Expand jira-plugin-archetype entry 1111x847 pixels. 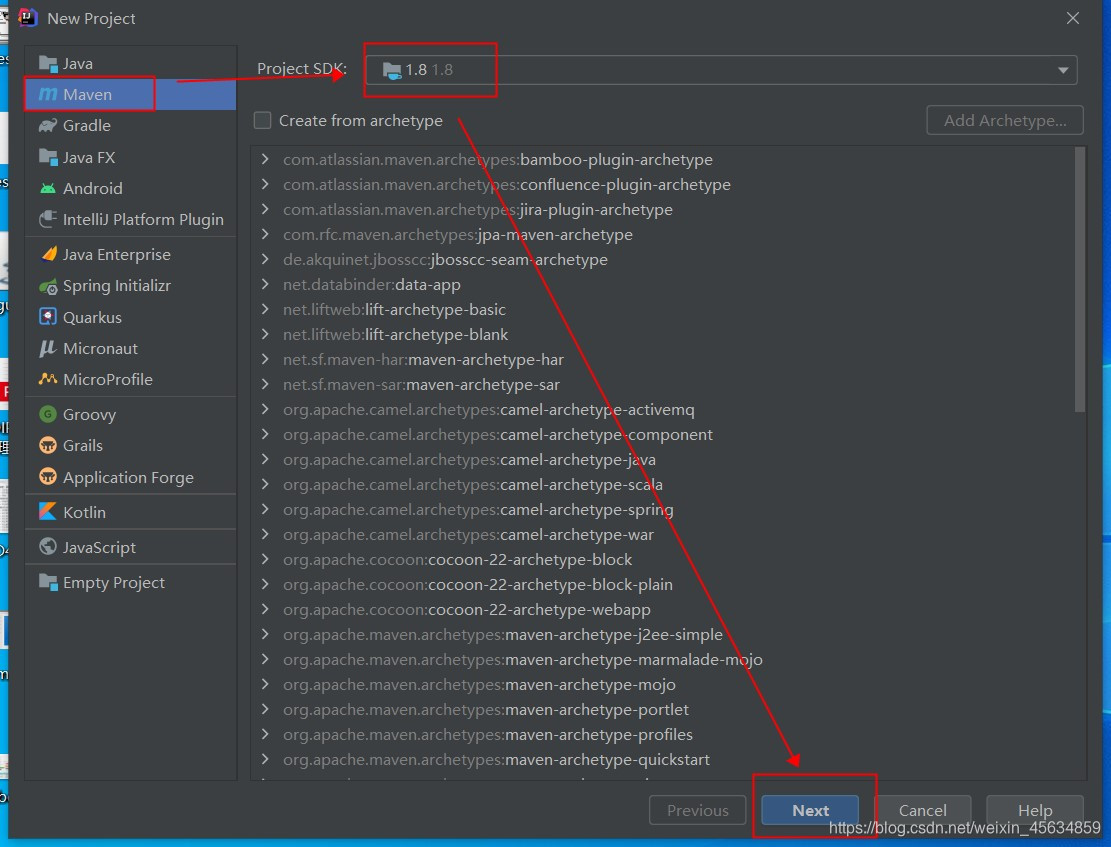265,209
